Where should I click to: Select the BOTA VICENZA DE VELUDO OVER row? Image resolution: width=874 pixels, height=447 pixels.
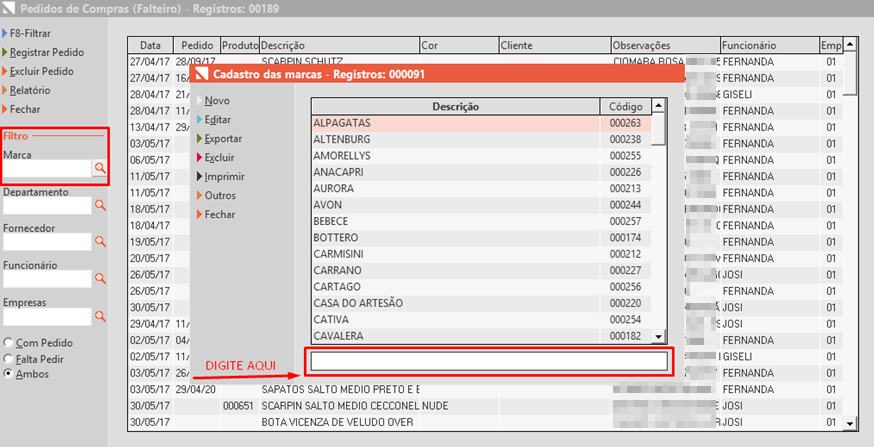(485, 422)
